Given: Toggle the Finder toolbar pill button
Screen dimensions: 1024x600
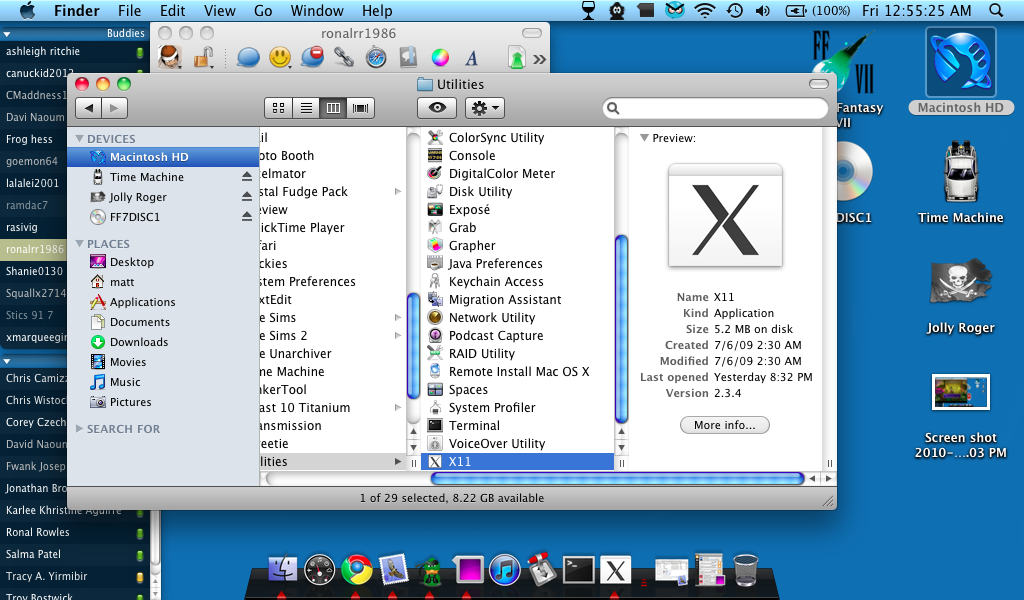Looking at the screenshot, I should tap(818, 84).
